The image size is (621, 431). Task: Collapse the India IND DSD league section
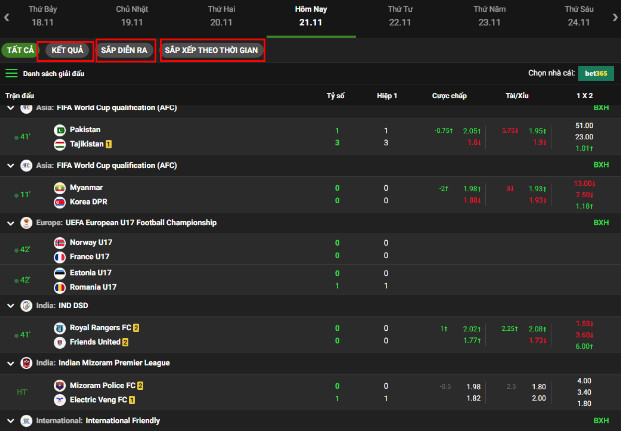pyautogui.click(x=11, y=306)
